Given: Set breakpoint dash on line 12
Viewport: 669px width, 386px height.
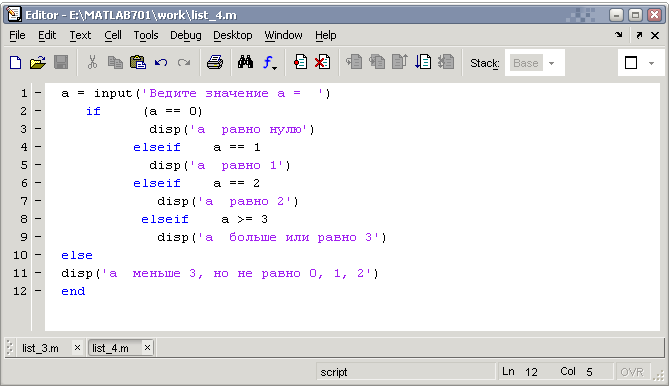Looking at the screenshot, I should click(38, 290).
